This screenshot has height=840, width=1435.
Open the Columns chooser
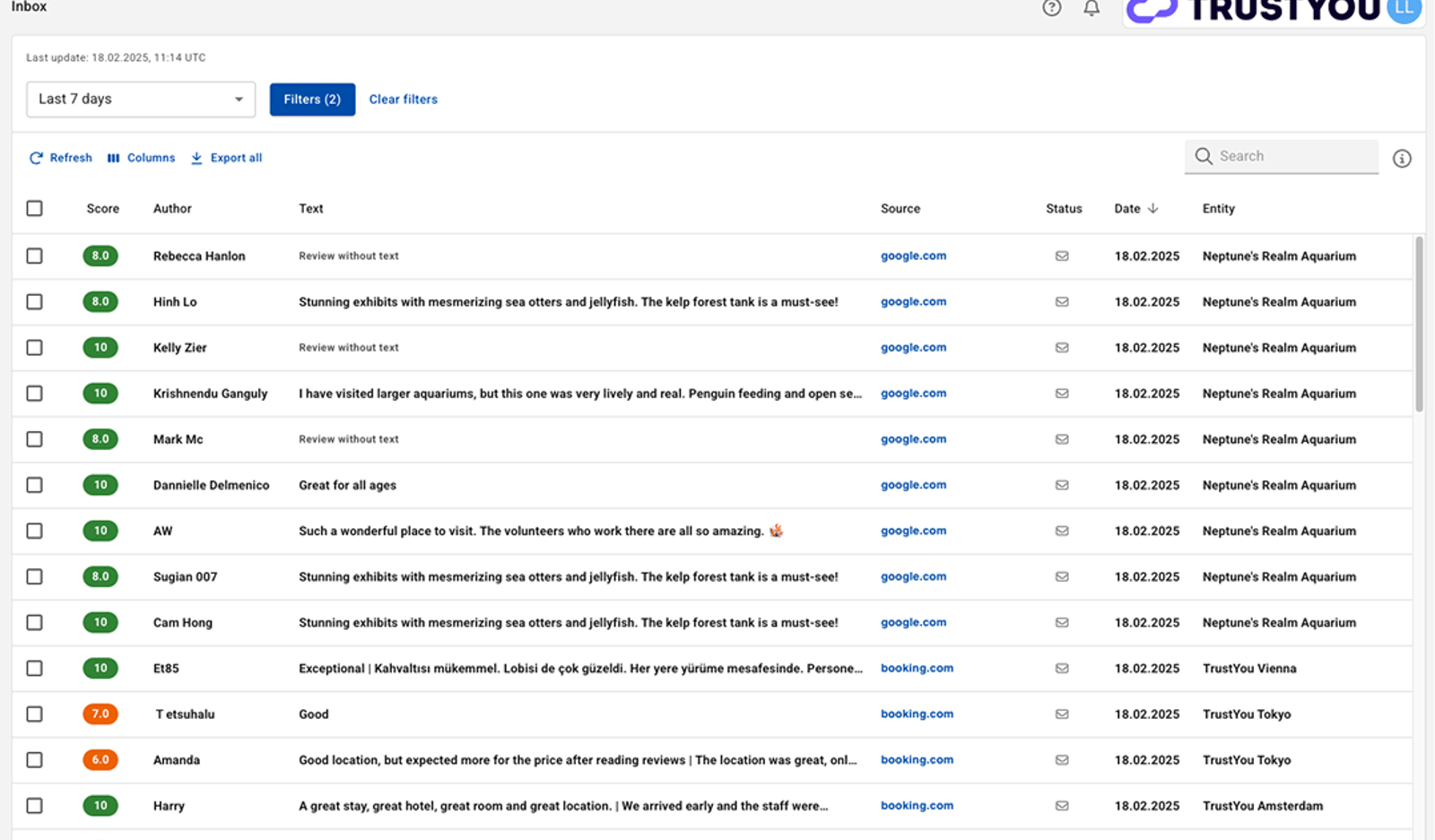[141, 158]
